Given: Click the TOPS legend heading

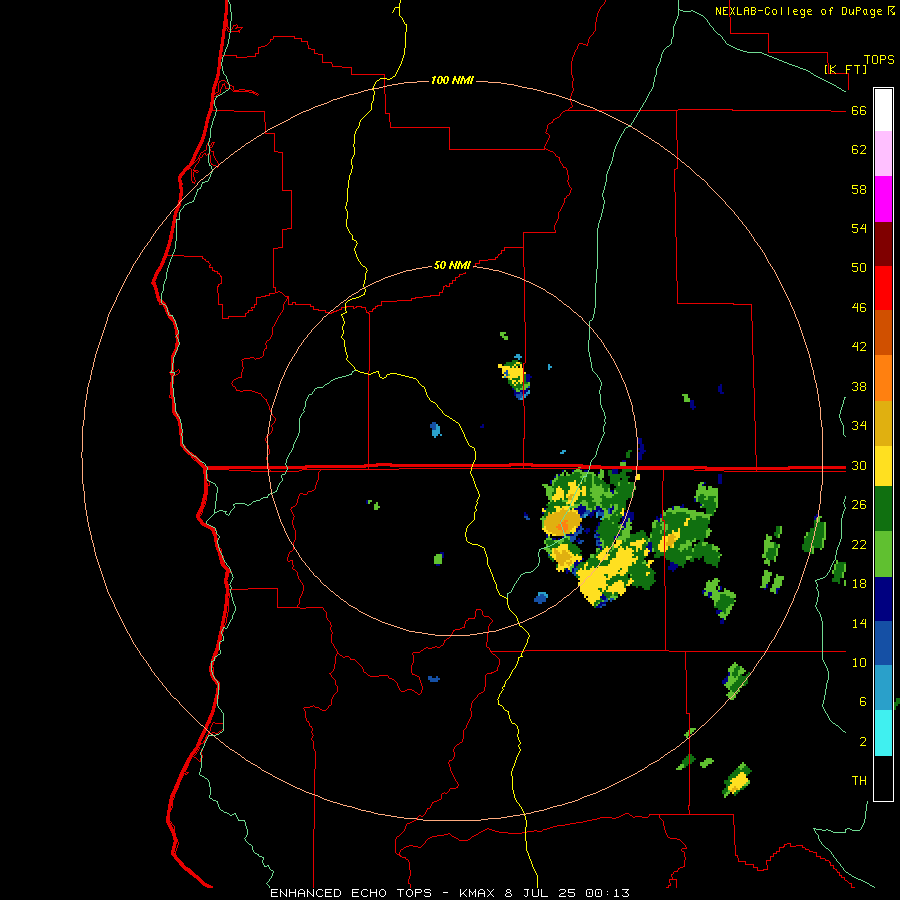Looking at the screenshot, I should (x=879, y=59).
